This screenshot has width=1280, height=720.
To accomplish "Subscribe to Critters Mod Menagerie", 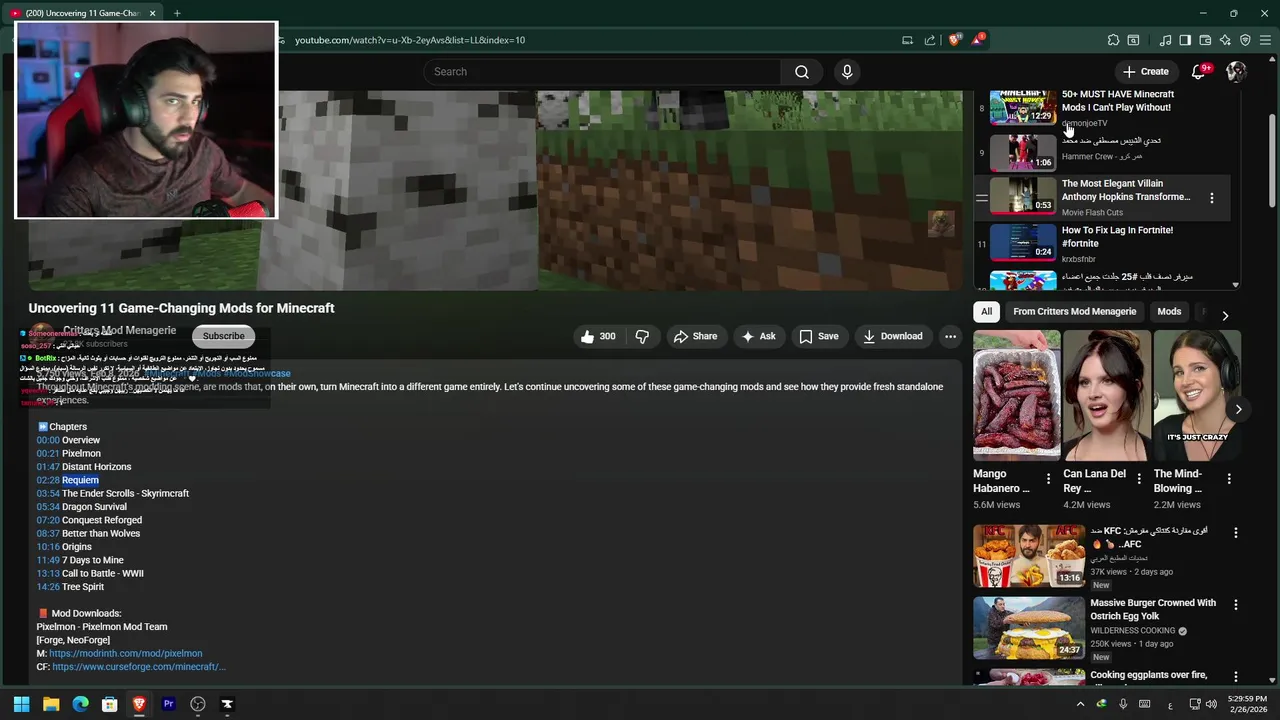I will click(223, 336).
